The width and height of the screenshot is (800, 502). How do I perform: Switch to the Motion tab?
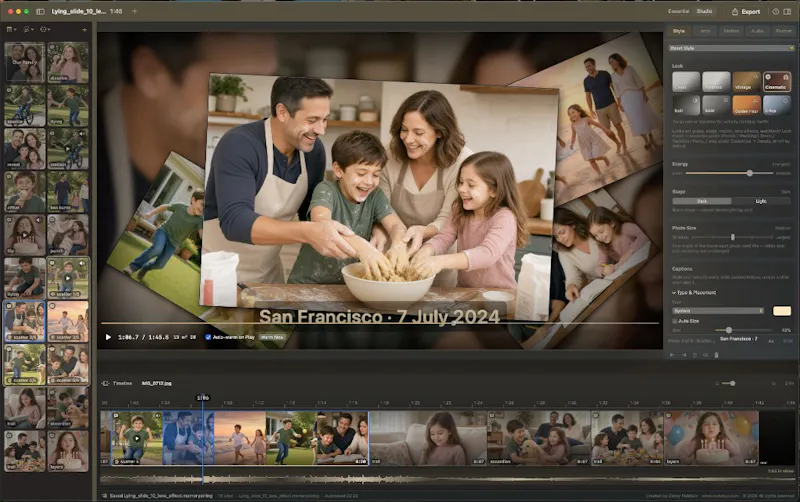click(731, 31)
